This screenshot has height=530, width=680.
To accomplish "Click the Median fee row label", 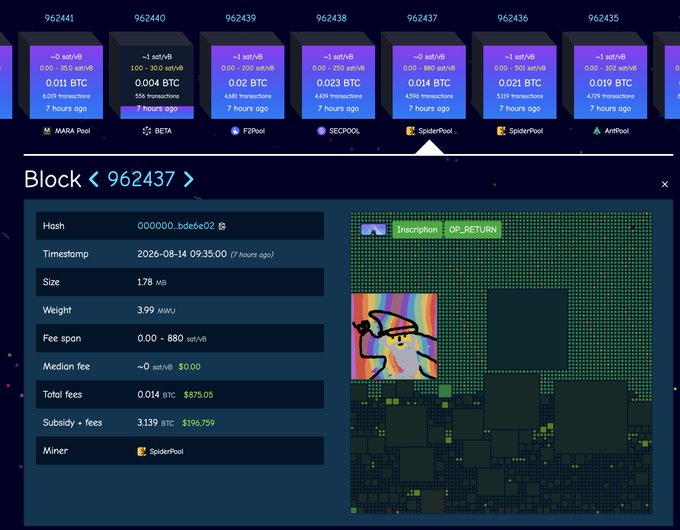I will pyautogui.click(x=66, y=366).
